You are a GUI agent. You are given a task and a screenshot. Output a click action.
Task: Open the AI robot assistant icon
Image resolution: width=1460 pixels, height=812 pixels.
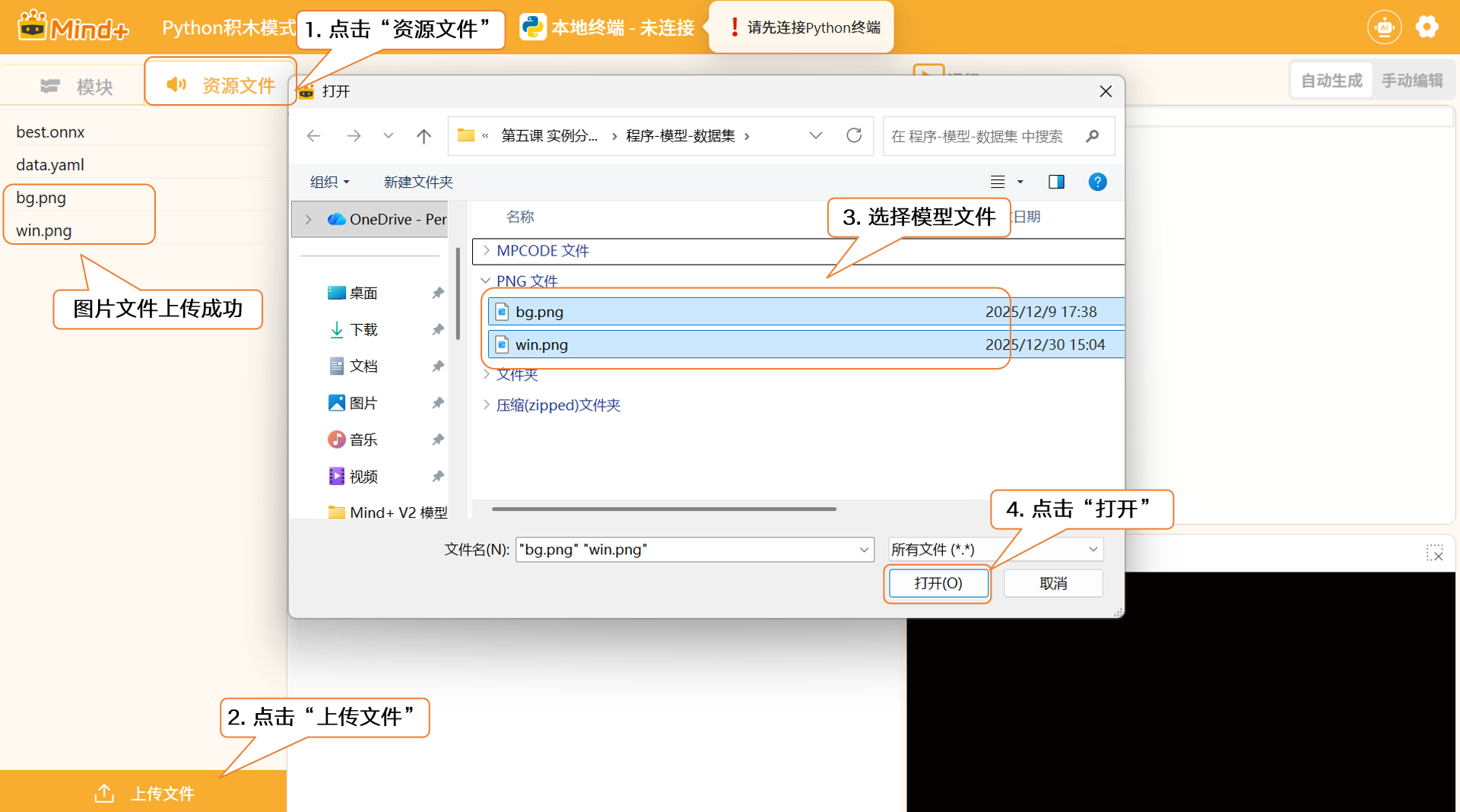click(x=1384, y=27)
